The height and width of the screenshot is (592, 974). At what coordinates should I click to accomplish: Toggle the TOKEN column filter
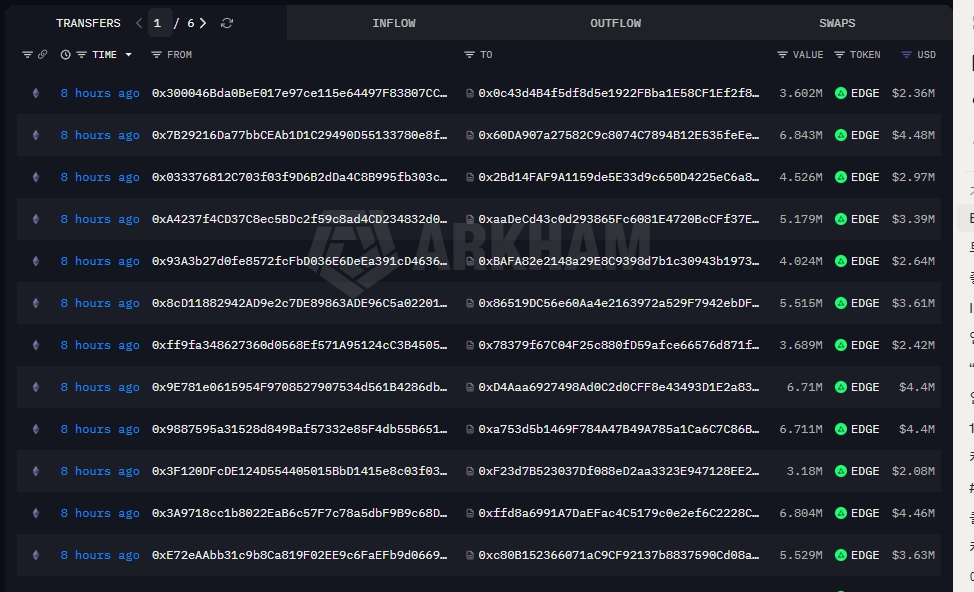tap(839, 55)
